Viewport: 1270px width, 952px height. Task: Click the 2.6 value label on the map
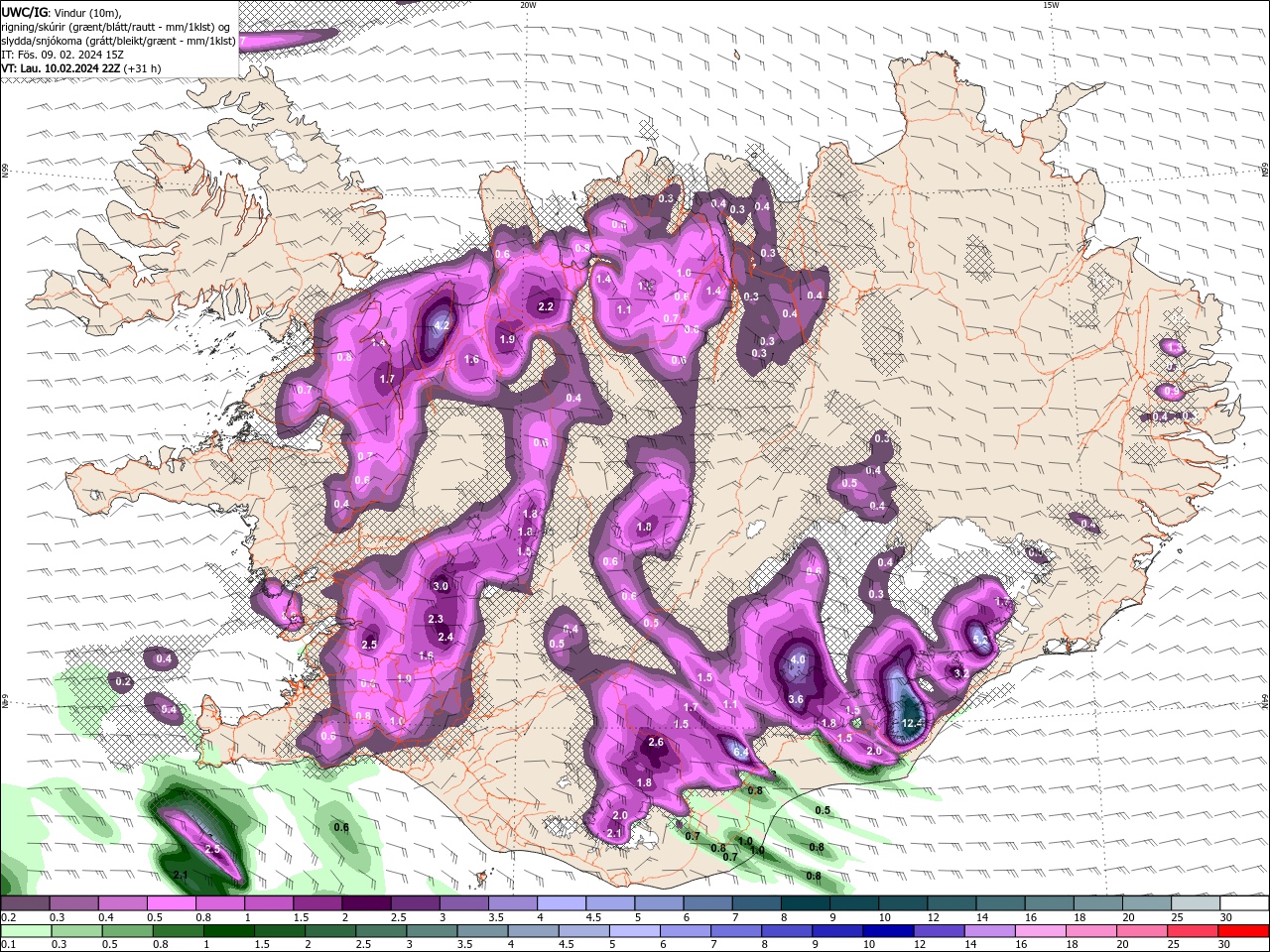pos(655,742)
